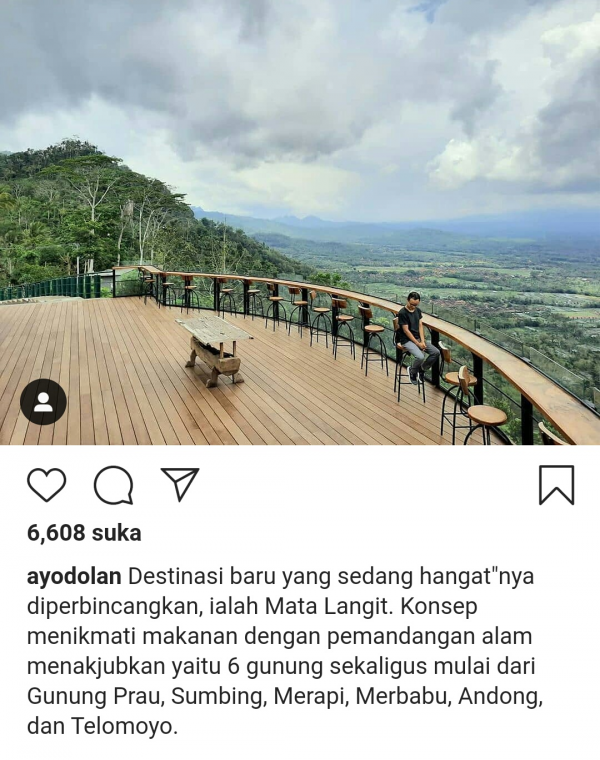Share the post using the paper plane icon
Viewport: 600px width, 760px height.
point(180,484)
